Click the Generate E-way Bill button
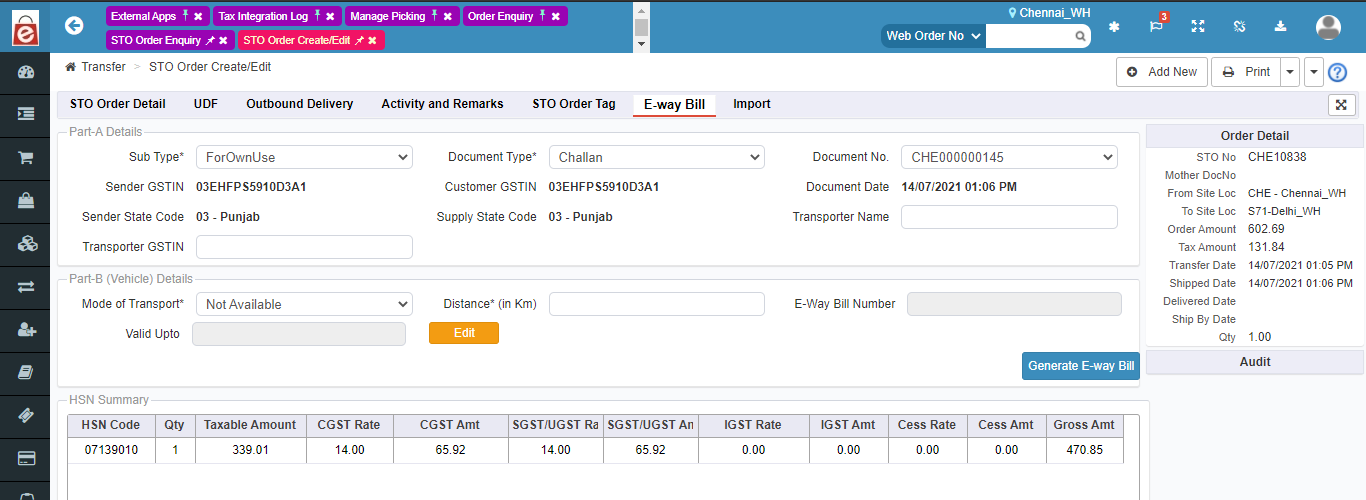 1081,366
